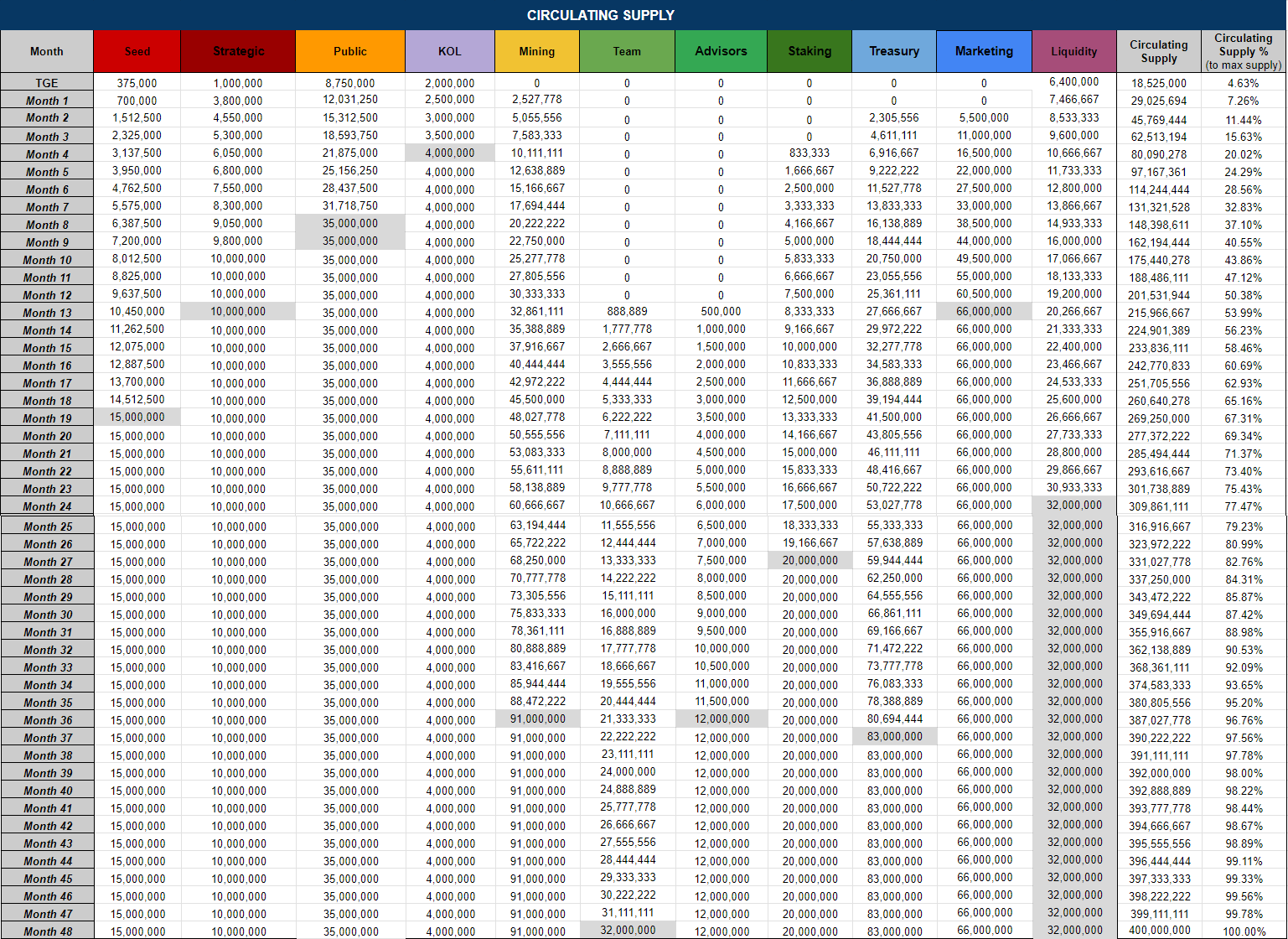Click highlighted Public 35,000,000 in Month 8

(350, 224)
